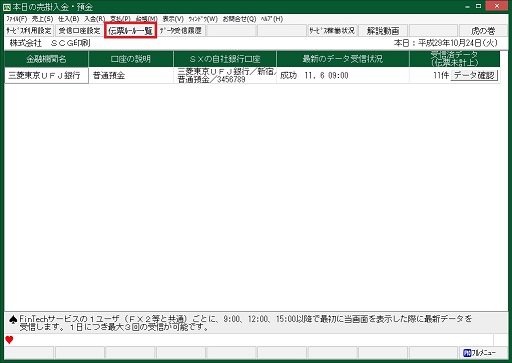Click the spade icon beside FinTech message

[x=13, y=320]
